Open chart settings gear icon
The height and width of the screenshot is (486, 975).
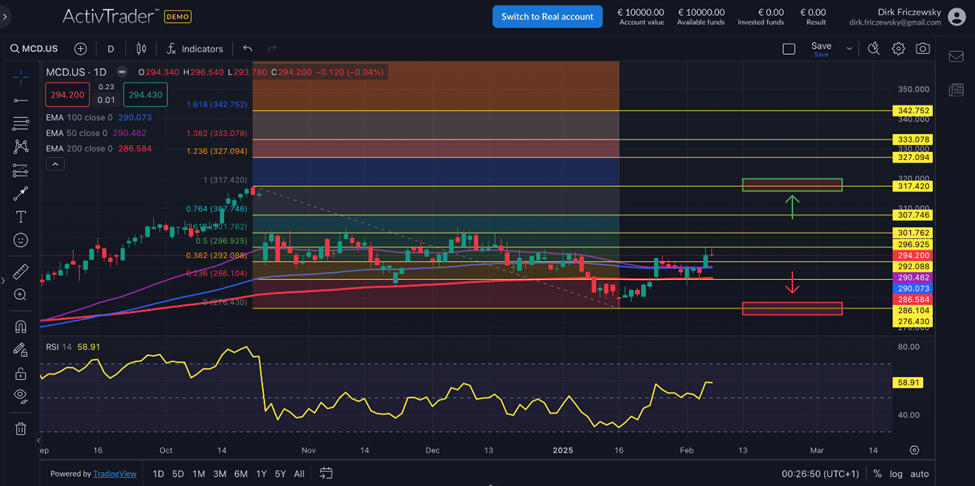[x=898, y=48]
